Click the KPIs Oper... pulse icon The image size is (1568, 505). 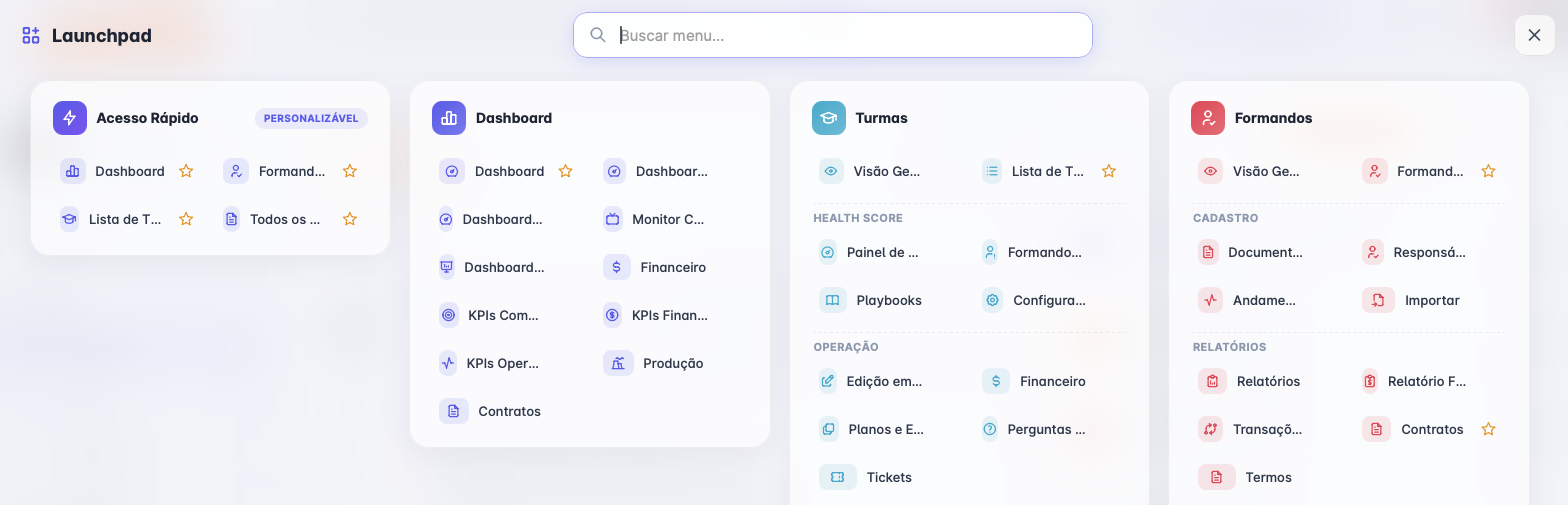point(448,363)
